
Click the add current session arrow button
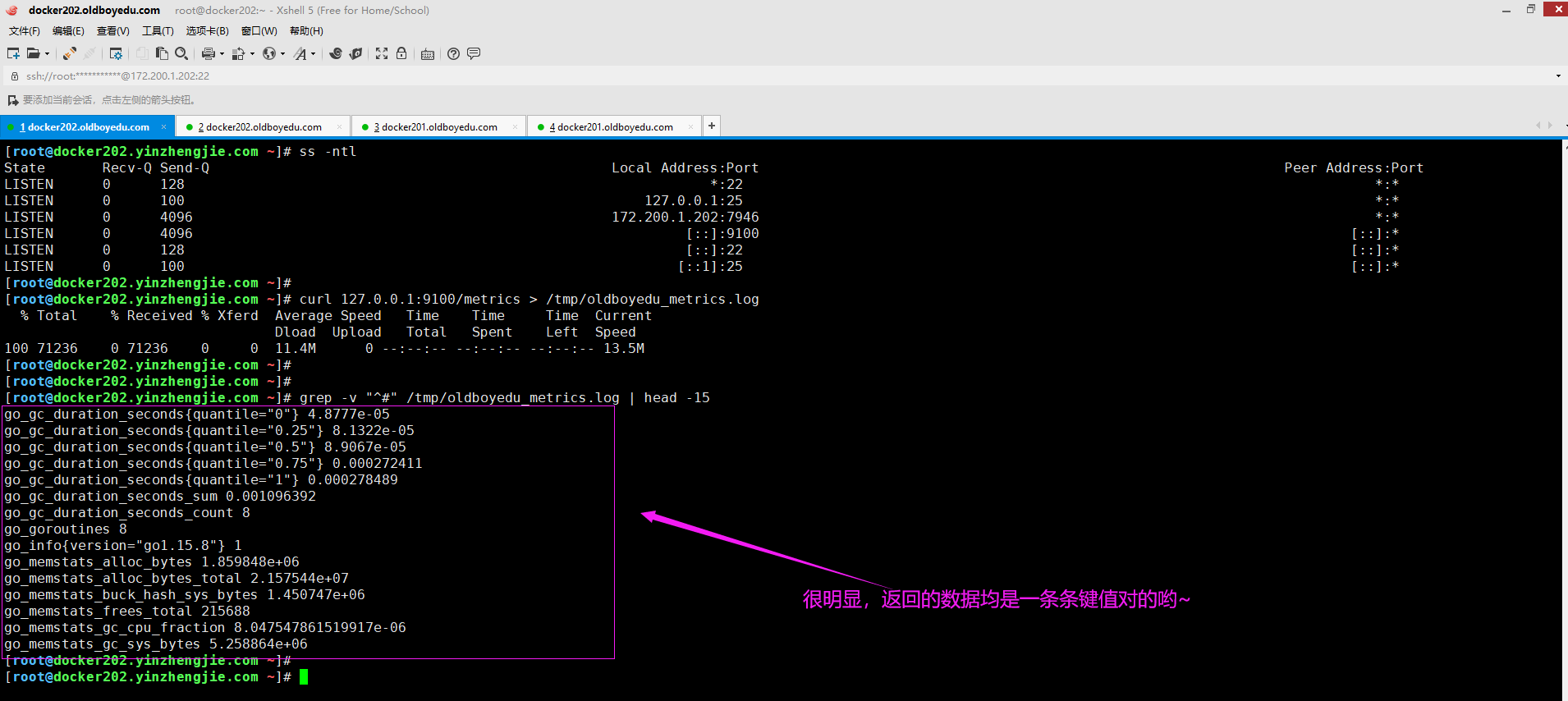click(x=12, y=100)
